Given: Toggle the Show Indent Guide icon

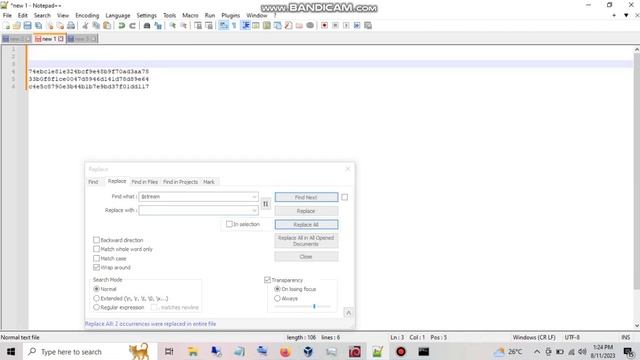Looking at the screenshot, I should [246, 26].
